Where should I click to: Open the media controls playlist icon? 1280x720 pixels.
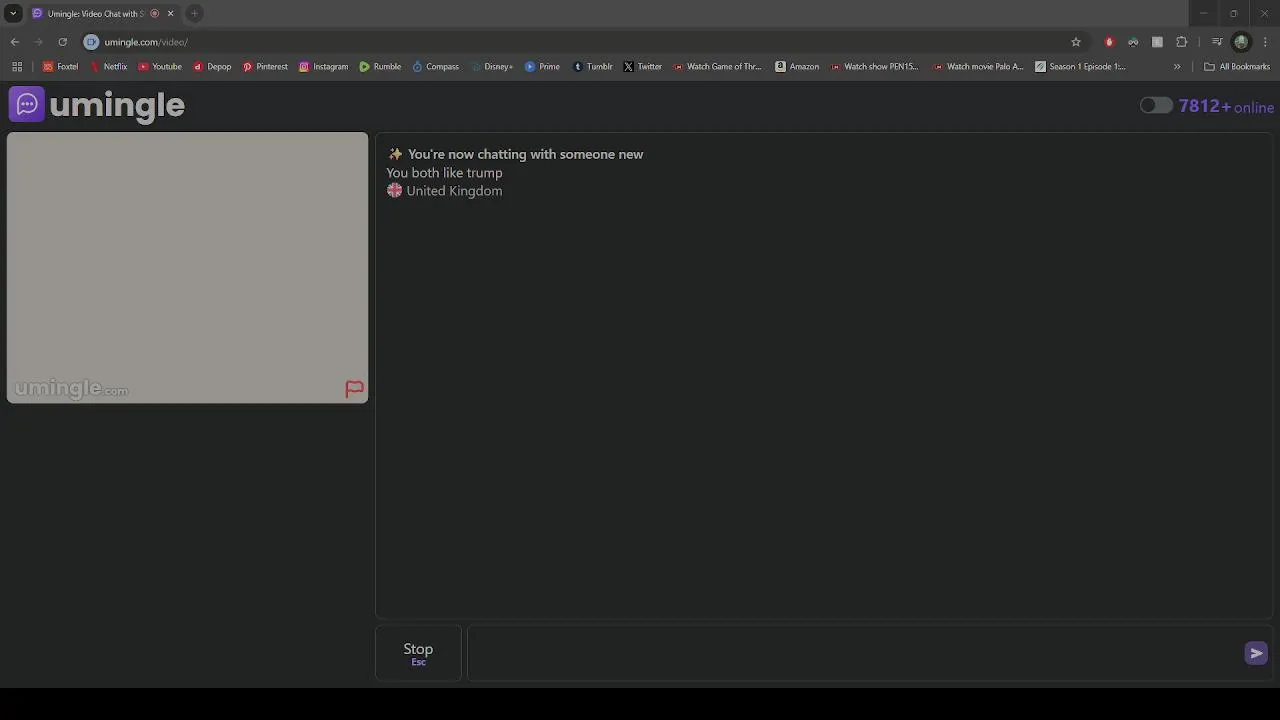[x=1217, y=42]
